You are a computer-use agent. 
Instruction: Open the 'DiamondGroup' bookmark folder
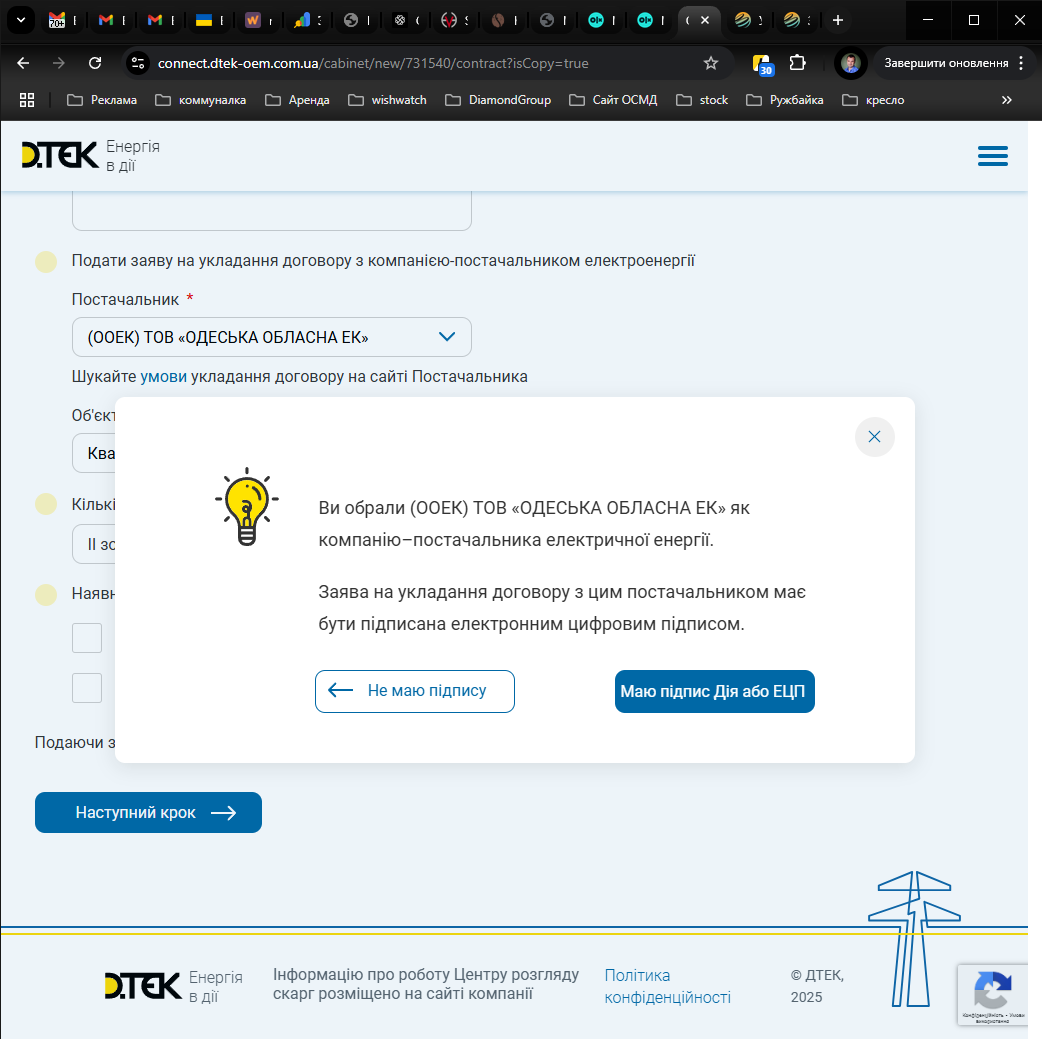498,100
